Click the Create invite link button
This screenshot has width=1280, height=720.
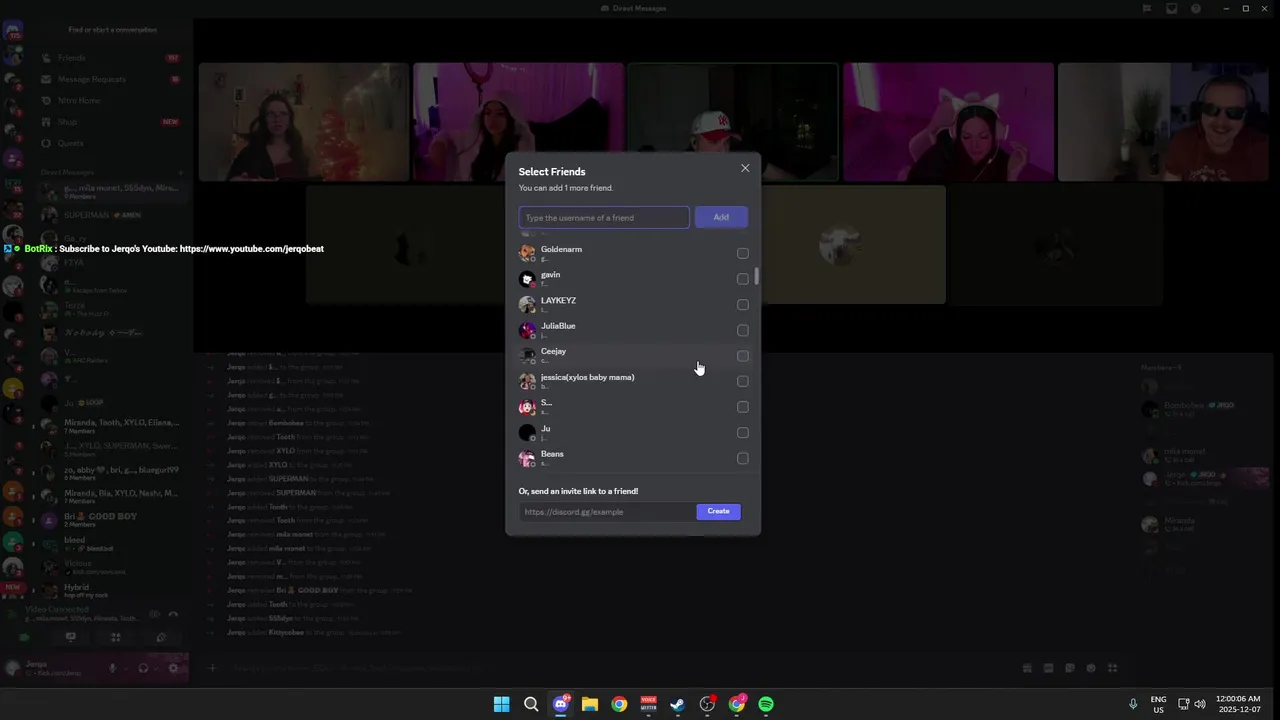pos(718,511)
